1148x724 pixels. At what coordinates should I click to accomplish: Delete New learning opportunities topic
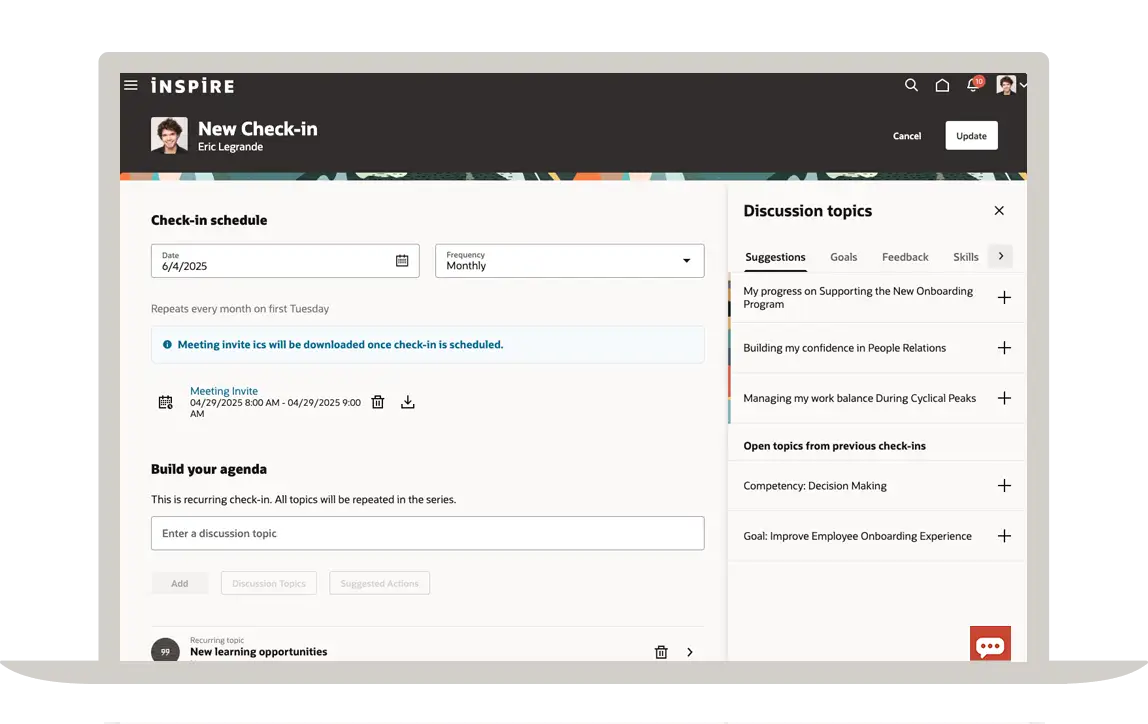(661, 652)
